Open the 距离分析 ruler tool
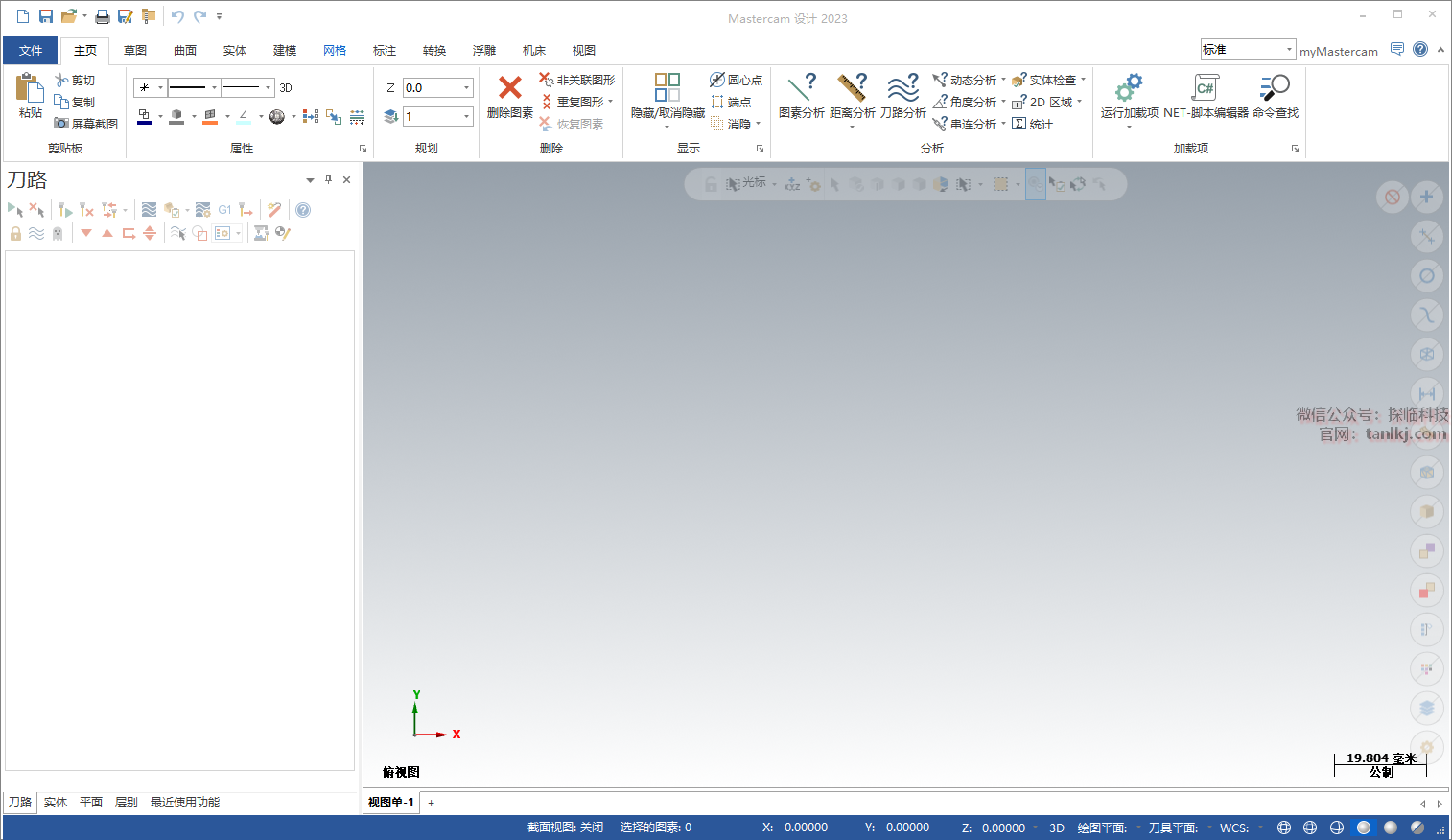The height and width of the screenshot is (840, 1452). tap(853, 87)
